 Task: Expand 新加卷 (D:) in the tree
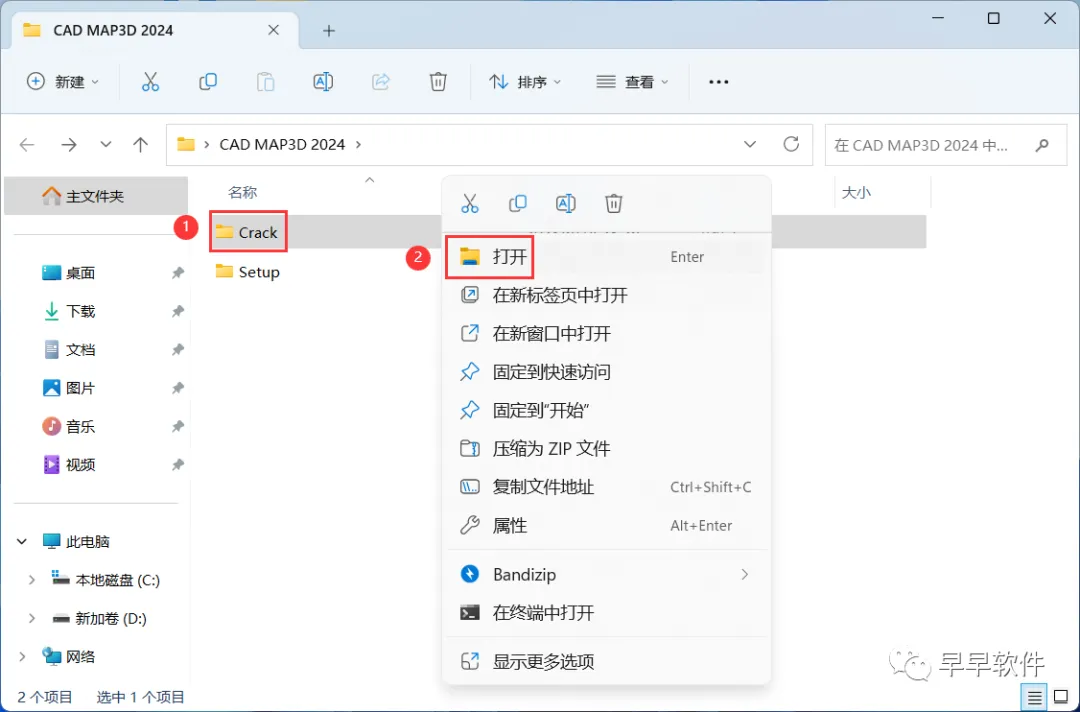coord(32,618)
